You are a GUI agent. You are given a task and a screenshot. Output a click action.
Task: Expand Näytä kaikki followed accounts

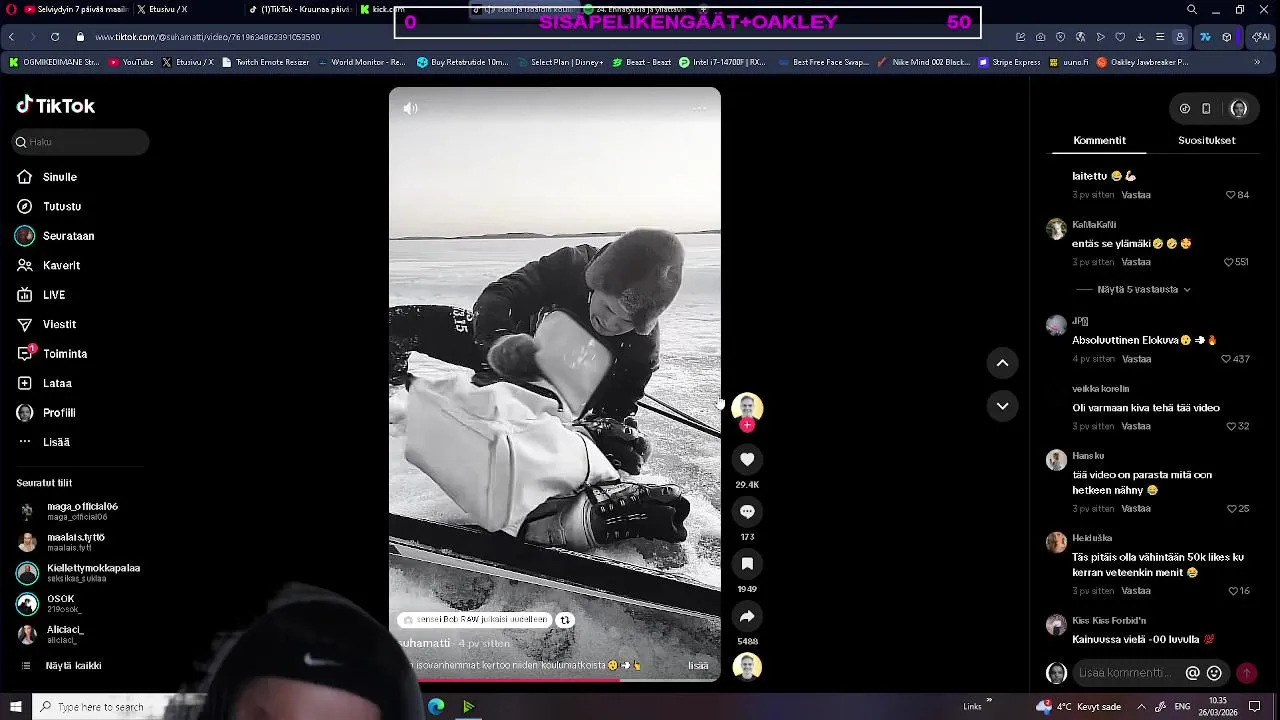(x=60, y=666)
